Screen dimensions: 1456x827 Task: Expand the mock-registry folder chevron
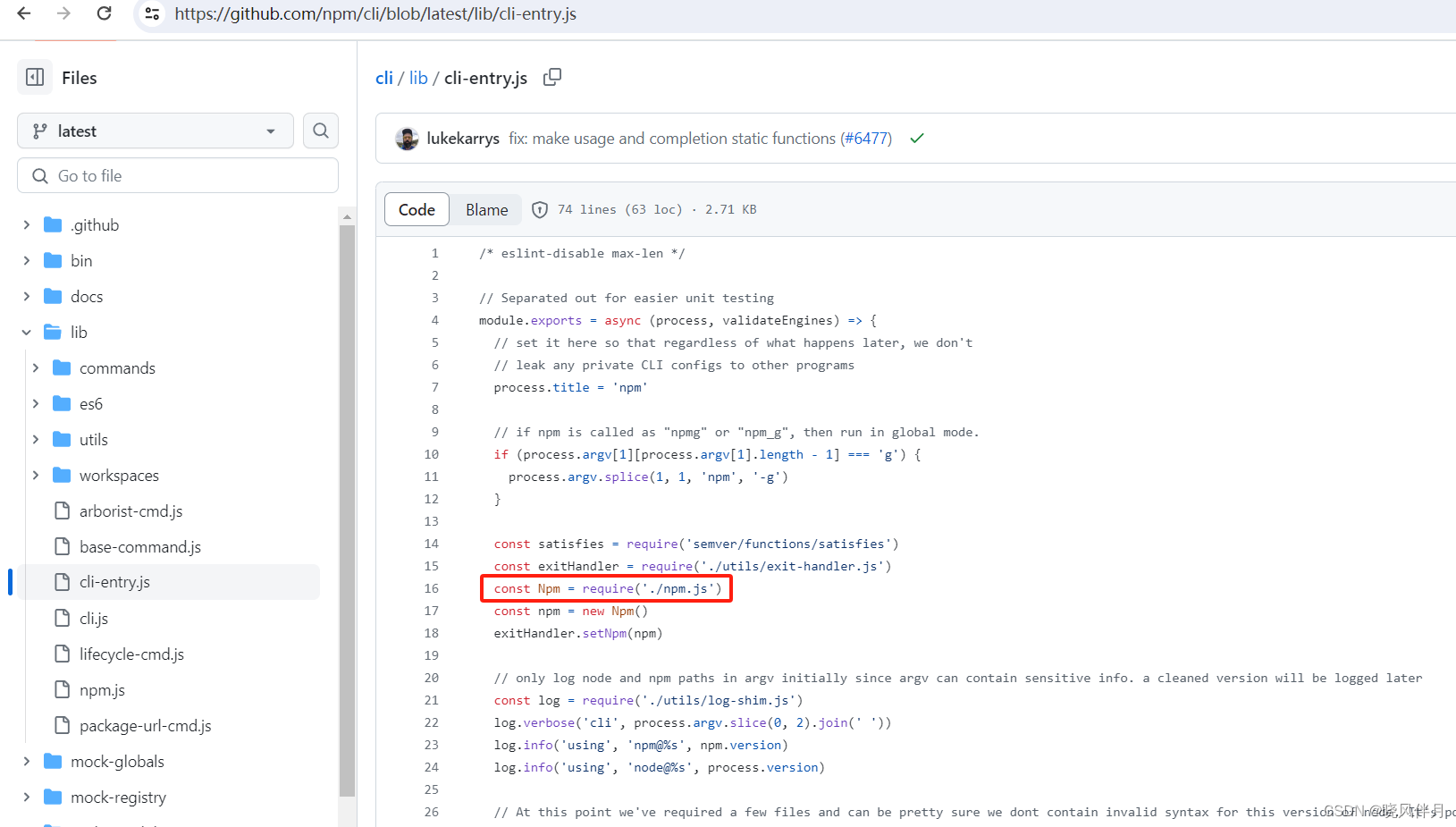pyautogui.click(x=26, y=797)
